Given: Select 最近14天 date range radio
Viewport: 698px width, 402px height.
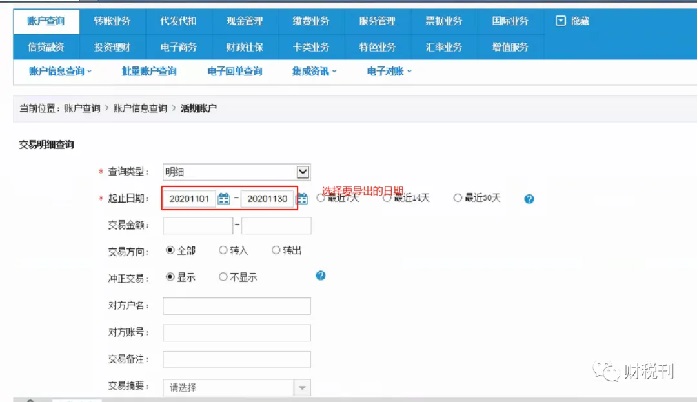Looking at the screenshot, I should 387,198.
